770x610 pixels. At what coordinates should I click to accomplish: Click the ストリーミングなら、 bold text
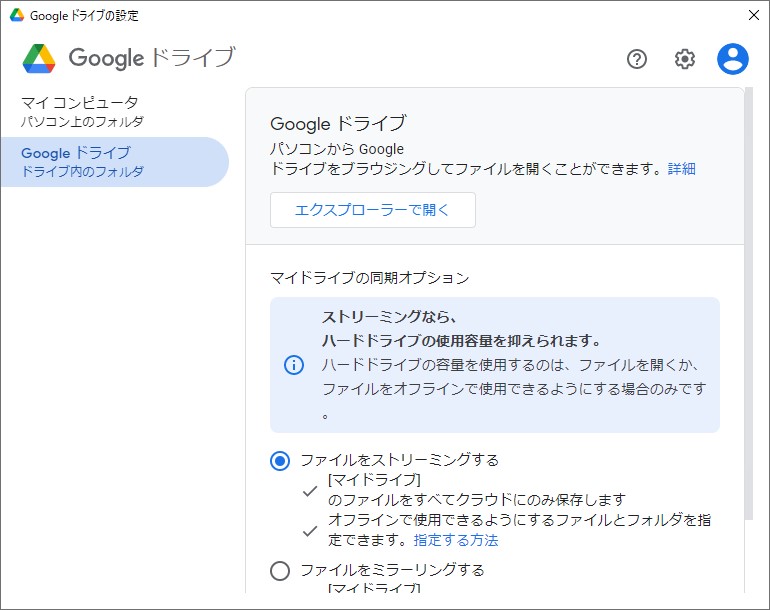coord(389,317)
